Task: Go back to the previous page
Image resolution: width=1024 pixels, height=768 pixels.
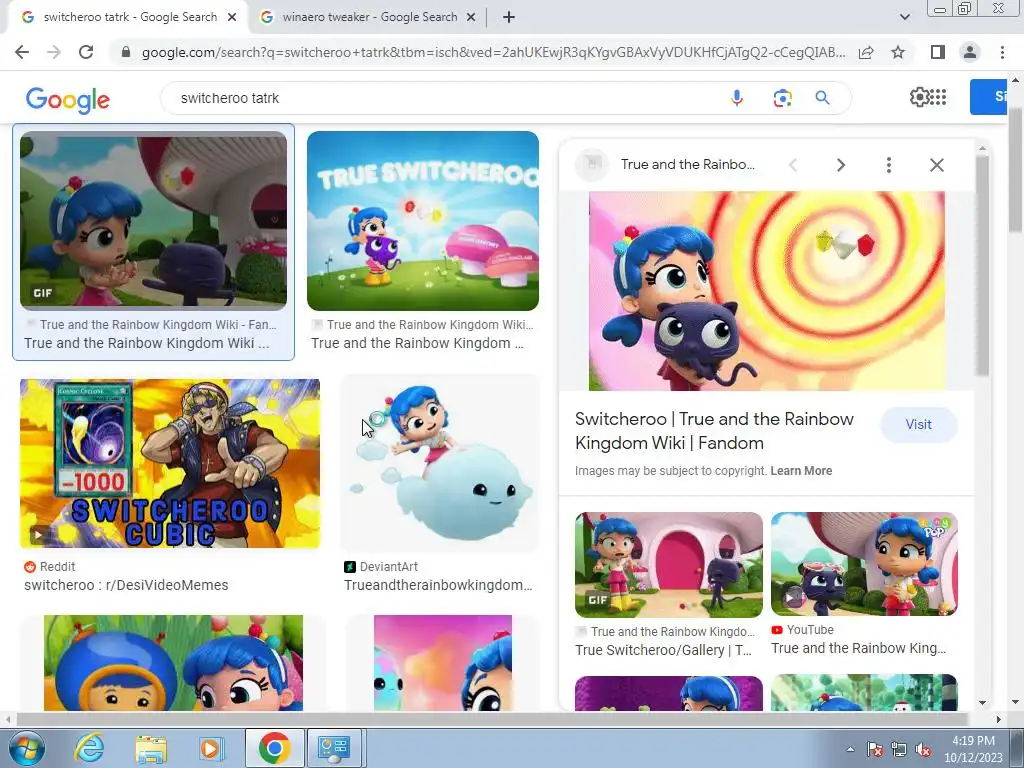Action: pyautogui.click(x=22, y=52)
